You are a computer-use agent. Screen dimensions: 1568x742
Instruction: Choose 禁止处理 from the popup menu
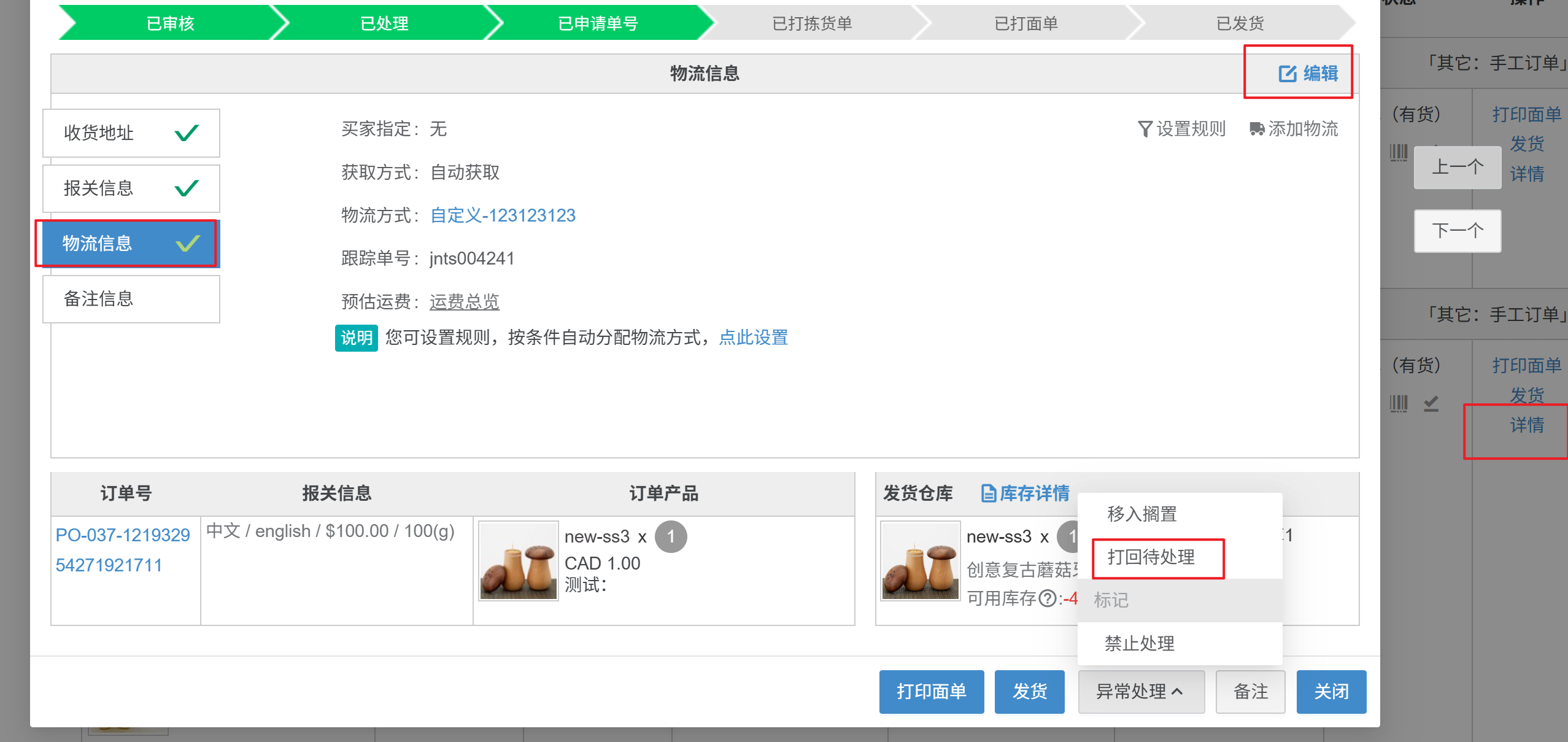[1140, 643]
